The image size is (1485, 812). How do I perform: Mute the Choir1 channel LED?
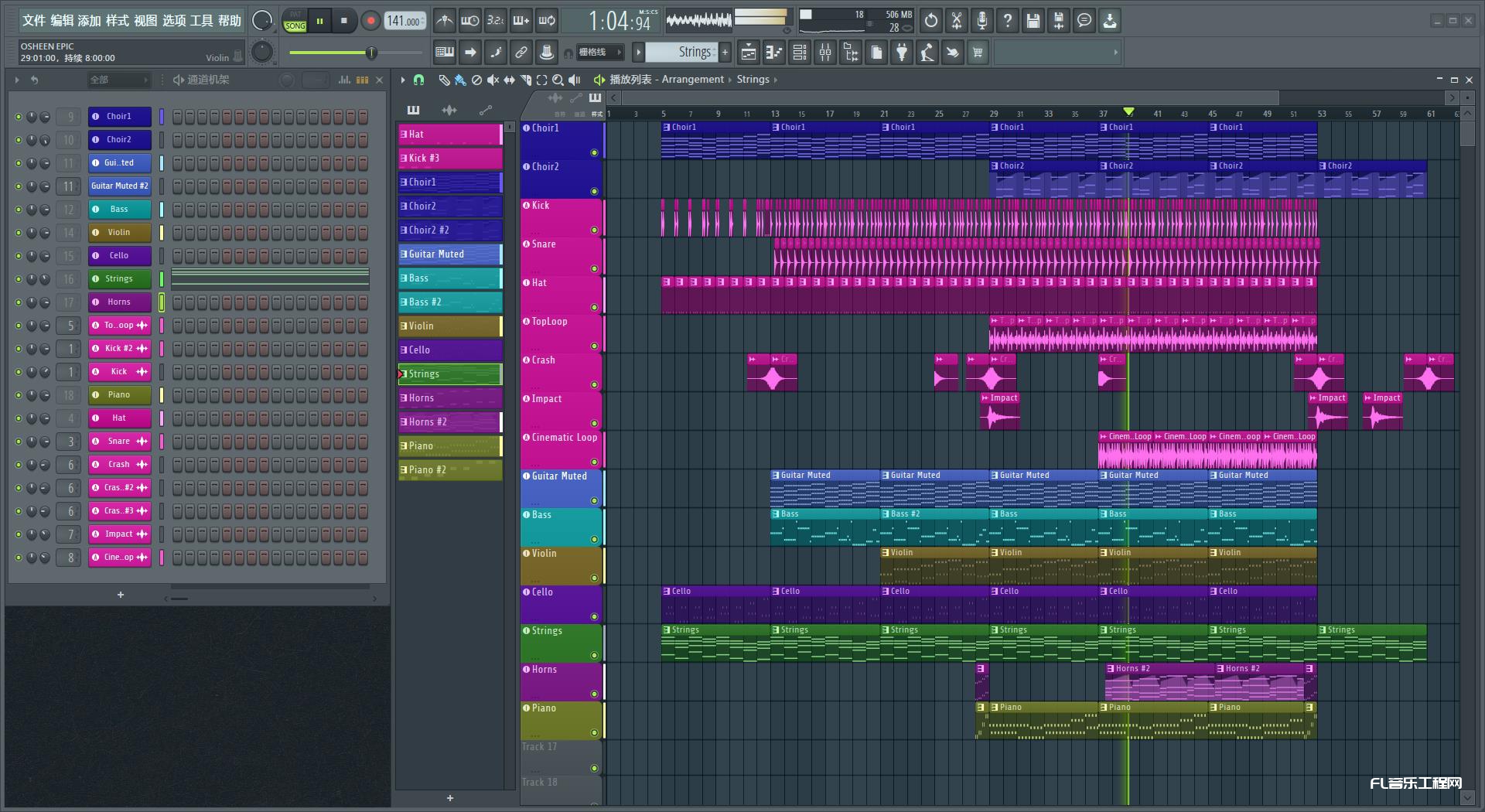19,117
